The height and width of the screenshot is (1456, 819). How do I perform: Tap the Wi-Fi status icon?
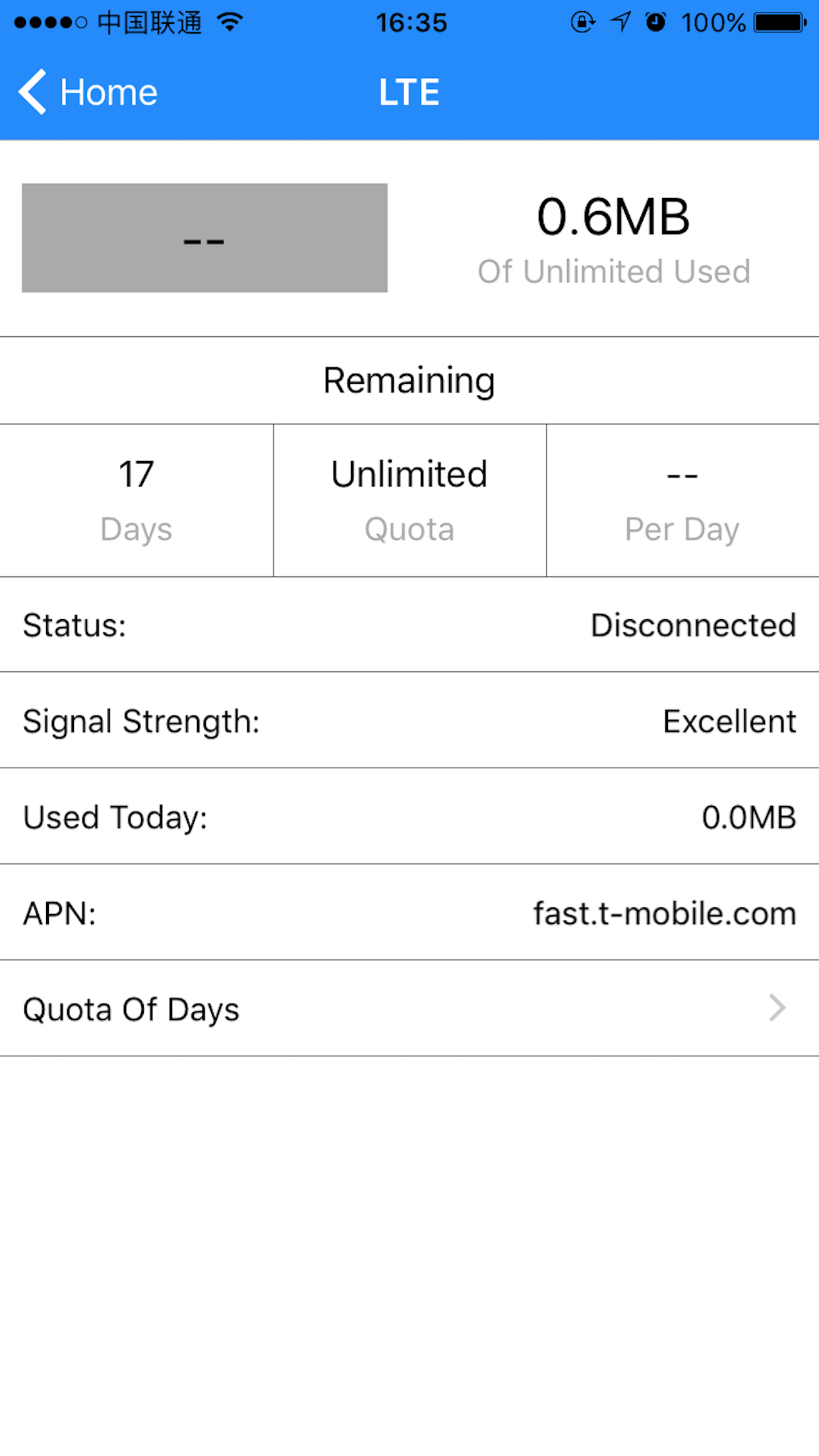(230, 23)
